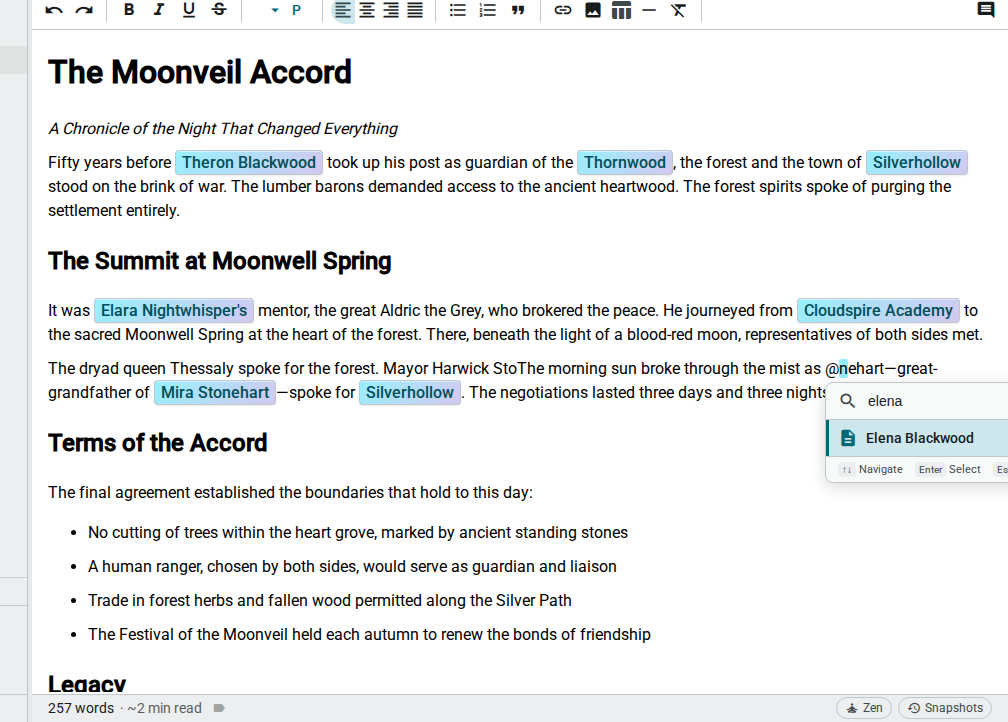Viewport: 1008px width, 722px height.
Task: Open the Thornwood mention link
Action: click(625, 162)
